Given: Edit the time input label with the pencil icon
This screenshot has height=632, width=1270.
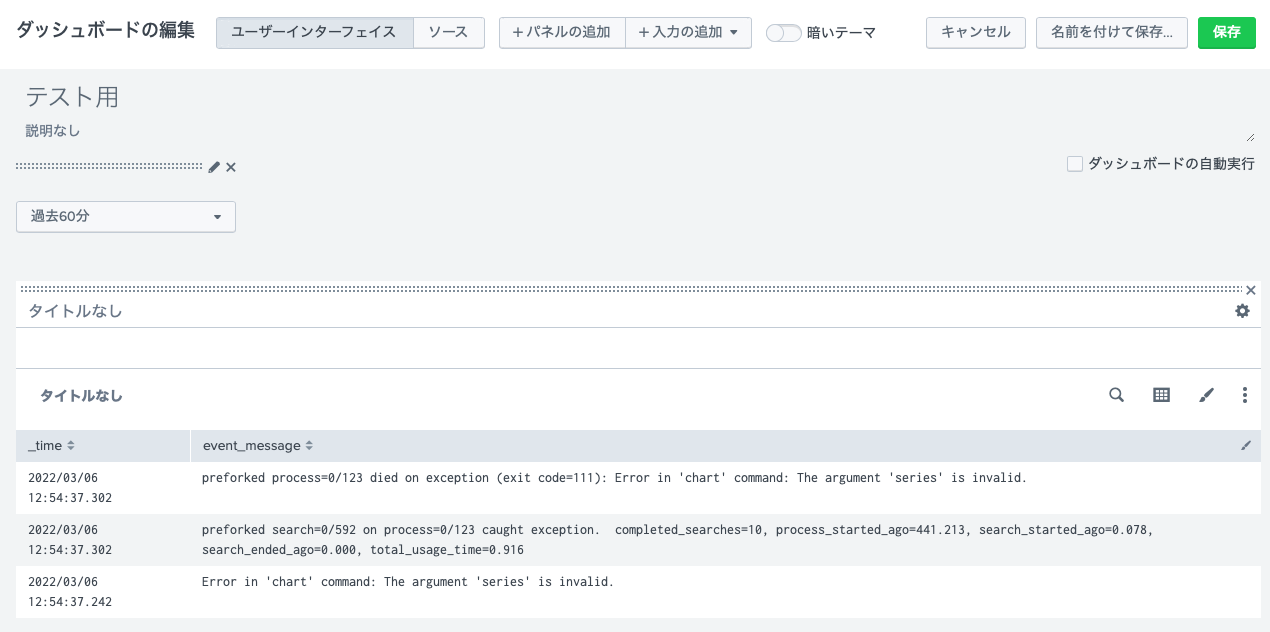Looking at the screenshot, I should tap(213, 167).
